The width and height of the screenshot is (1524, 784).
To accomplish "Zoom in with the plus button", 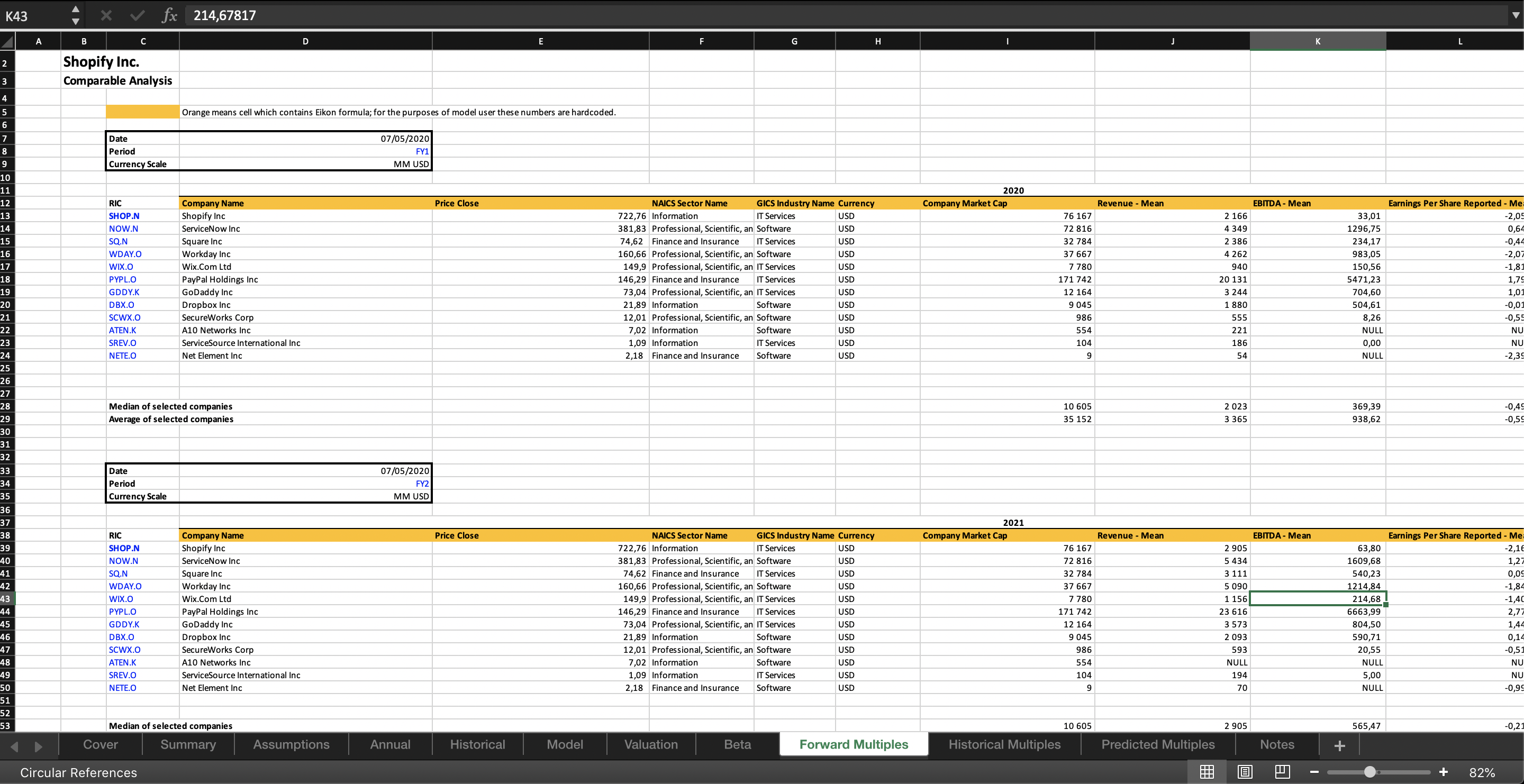I will [1444, 772].
